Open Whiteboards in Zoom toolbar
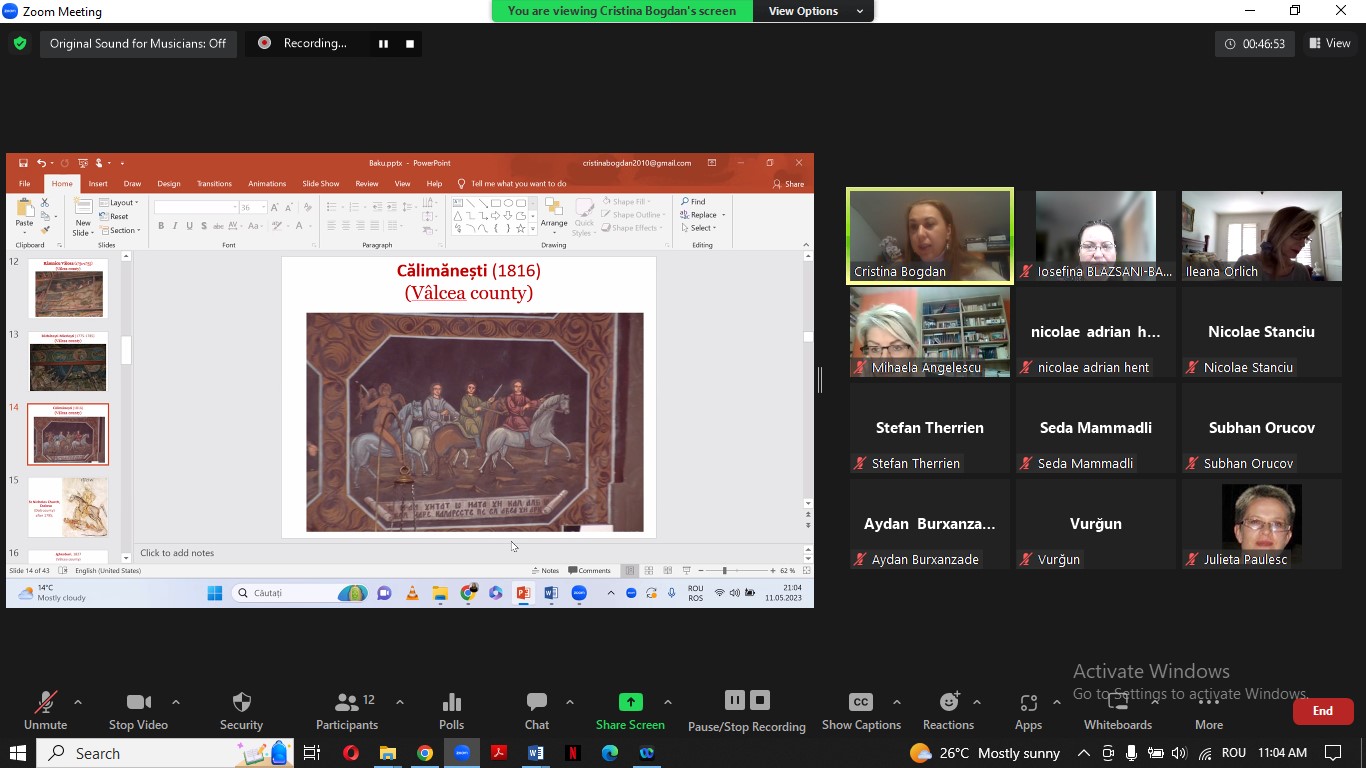Image resolution: width=1366 pixels, height=768 pixels. (1118, 711)
